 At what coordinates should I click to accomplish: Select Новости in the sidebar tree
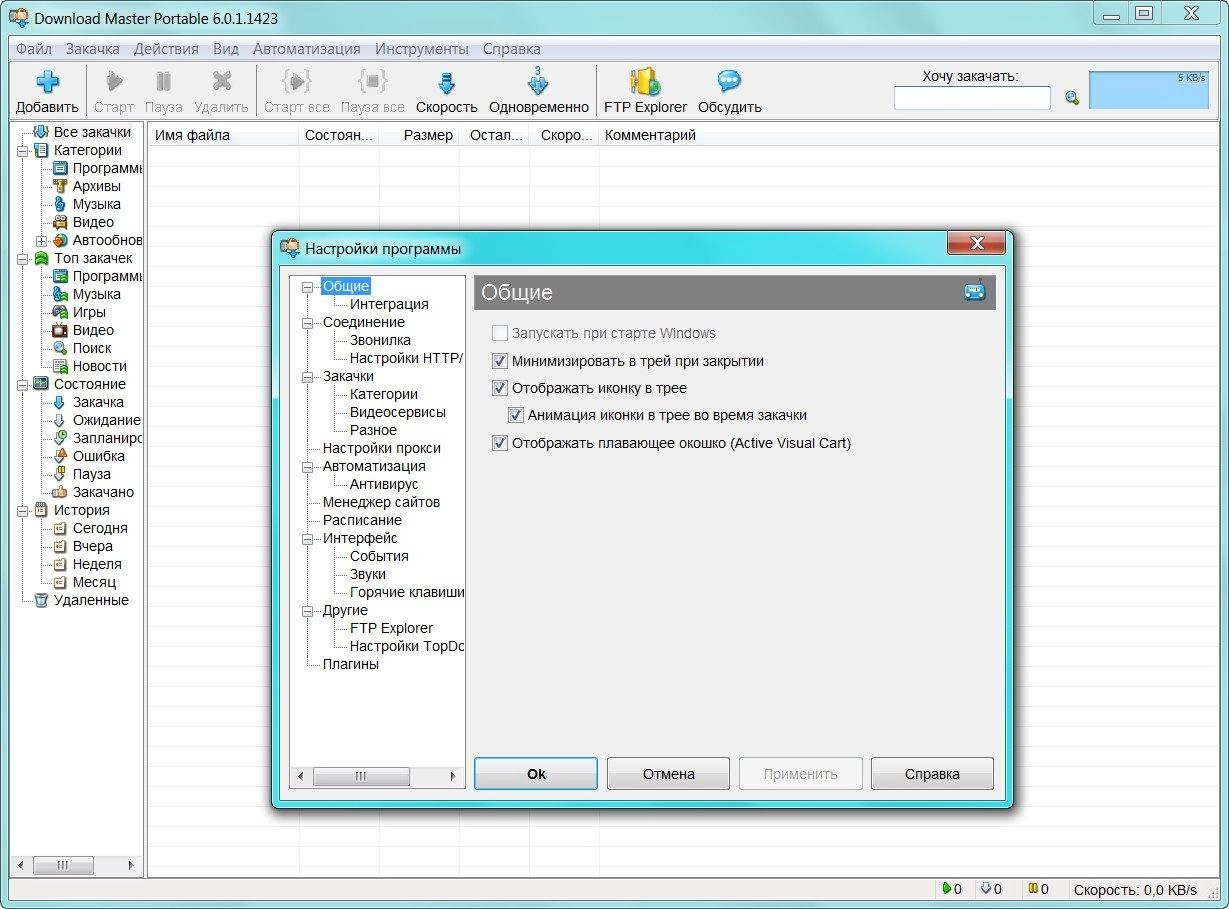click(x=99, y=366)
